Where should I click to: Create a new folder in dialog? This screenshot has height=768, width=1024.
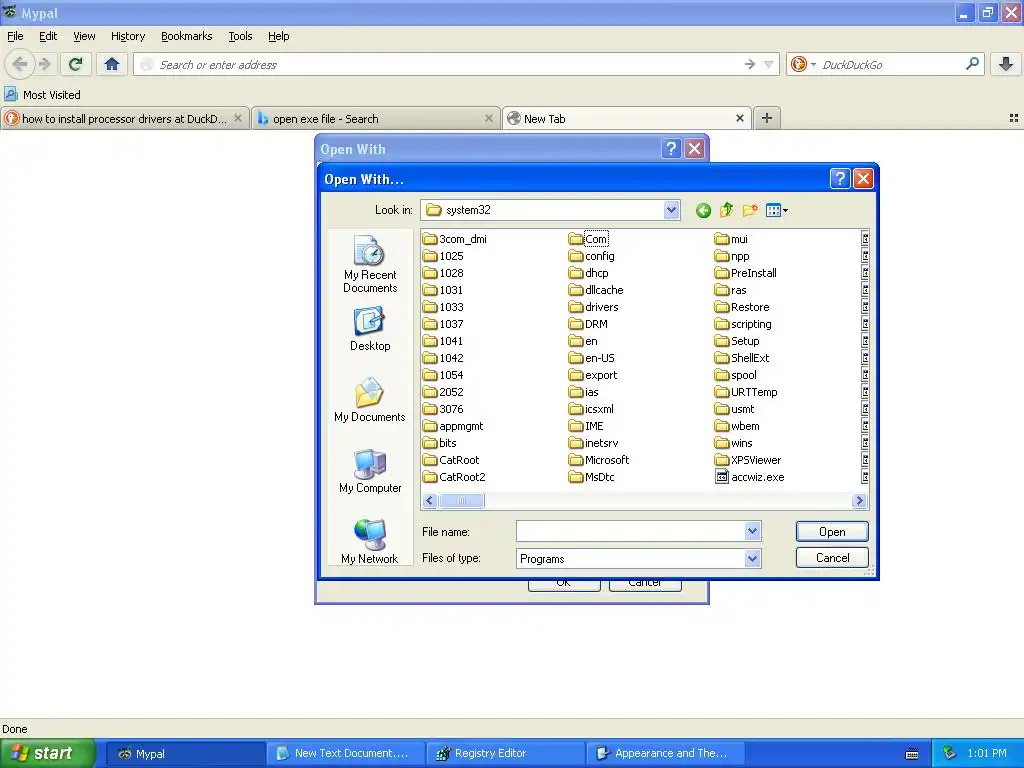click(x=750, y=210)
